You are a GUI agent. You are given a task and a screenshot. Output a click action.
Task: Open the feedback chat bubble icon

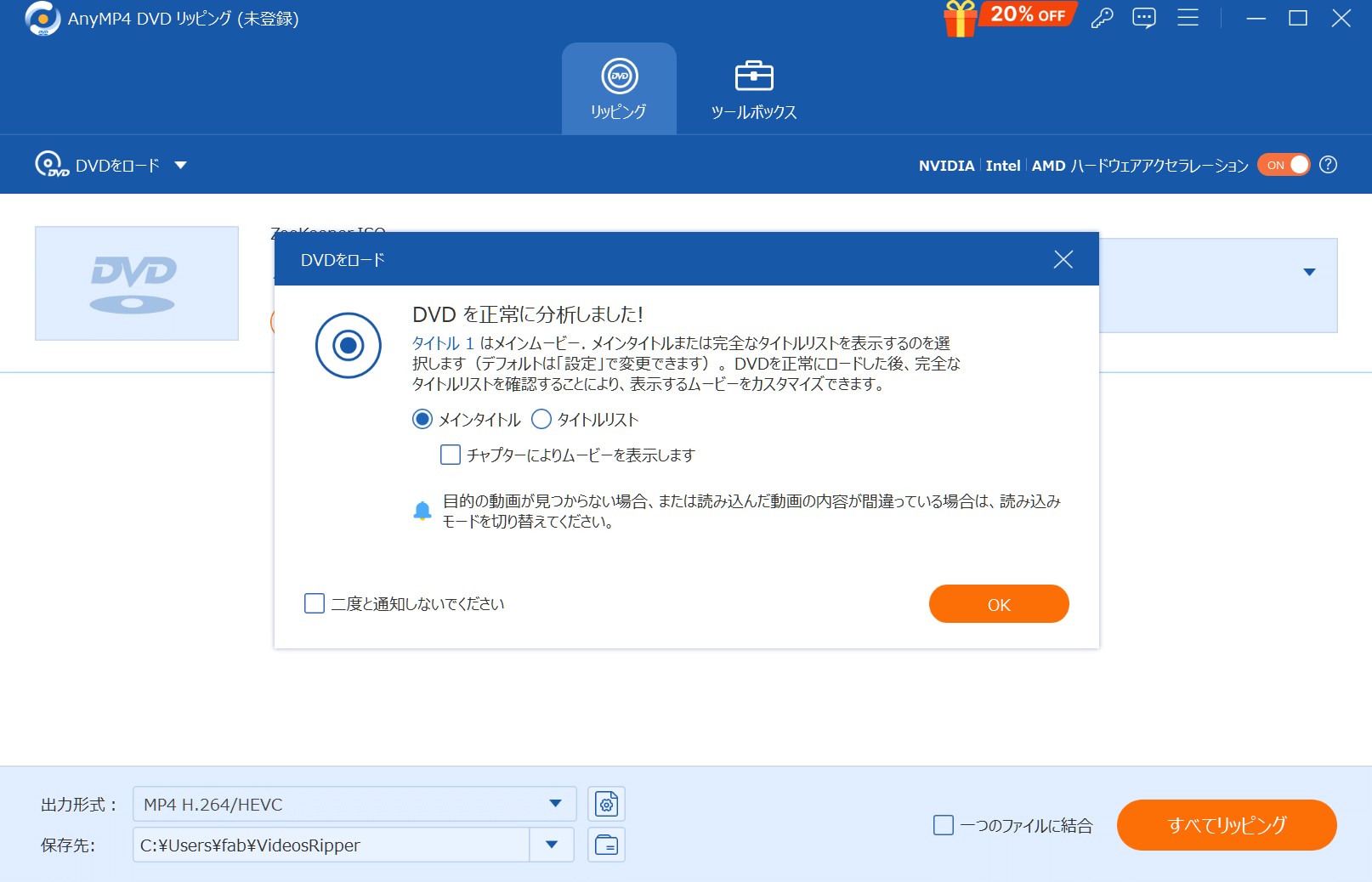1144,18
